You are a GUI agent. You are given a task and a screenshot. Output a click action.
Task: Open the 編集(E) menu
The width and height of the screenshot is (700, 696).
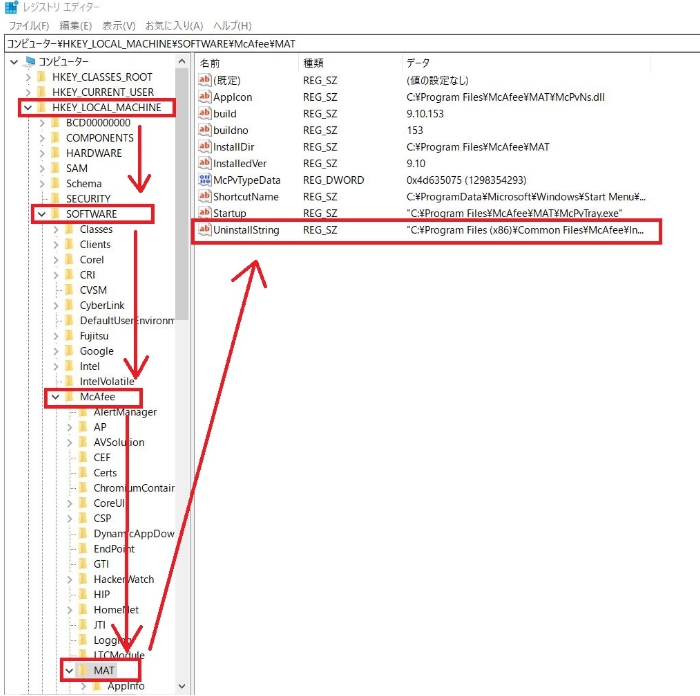pyautogui.click(x=76, y=25)
